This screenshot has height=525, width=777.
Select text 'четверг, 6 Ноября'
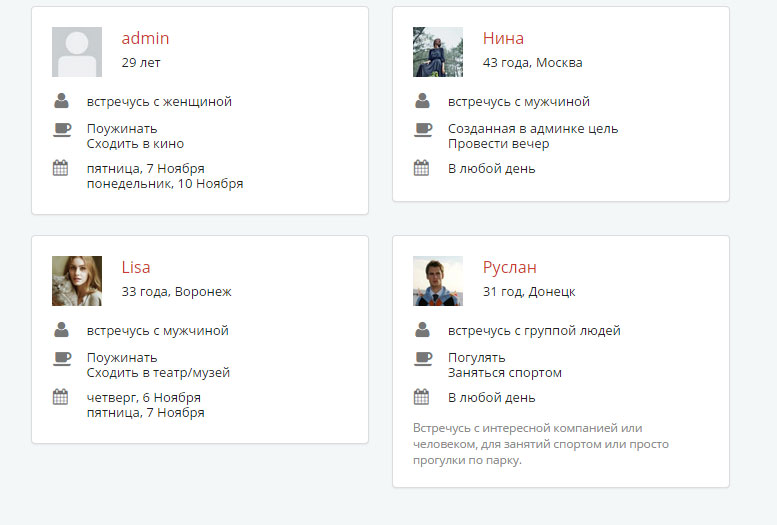144,398
